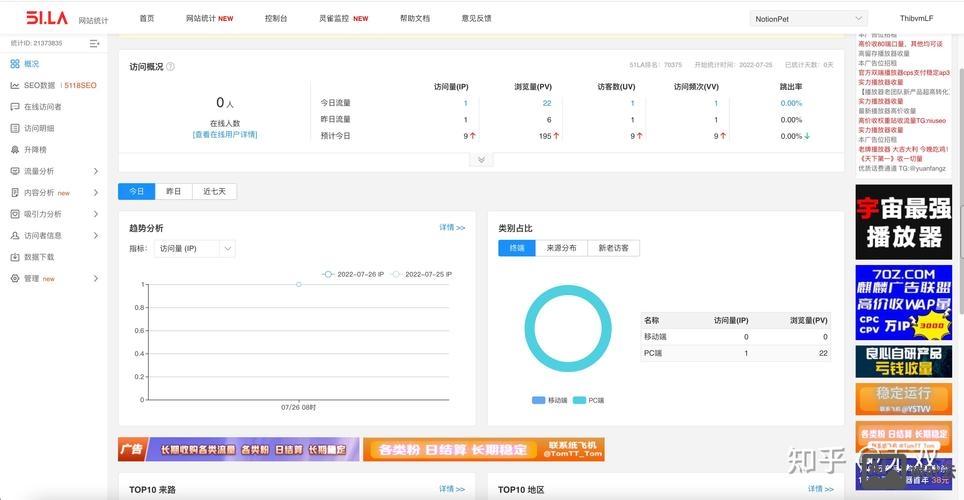Click the 51.LA logo
This screenshot has width=964, height=500.
(x=47, y=18)
